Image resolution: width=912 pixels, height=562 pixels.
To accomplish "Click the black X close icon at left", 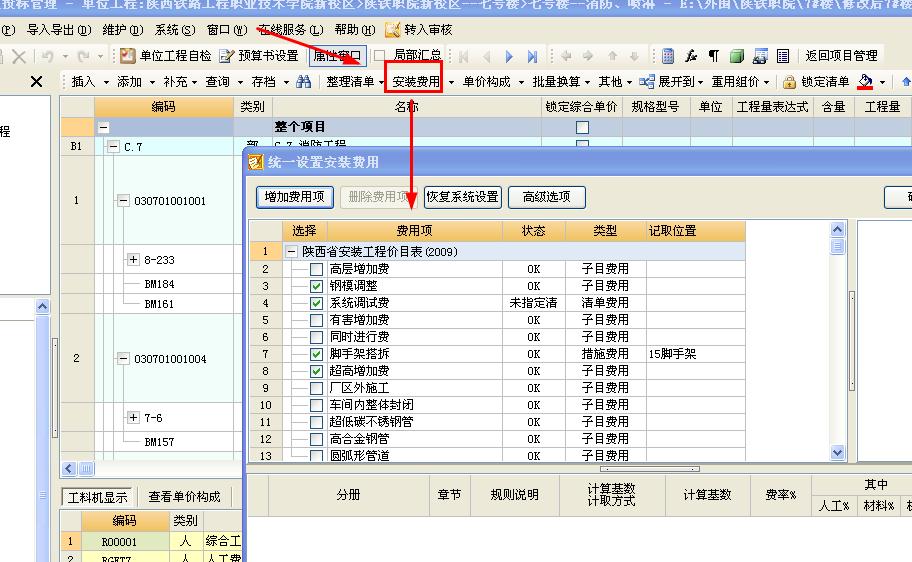I will 36,81.
